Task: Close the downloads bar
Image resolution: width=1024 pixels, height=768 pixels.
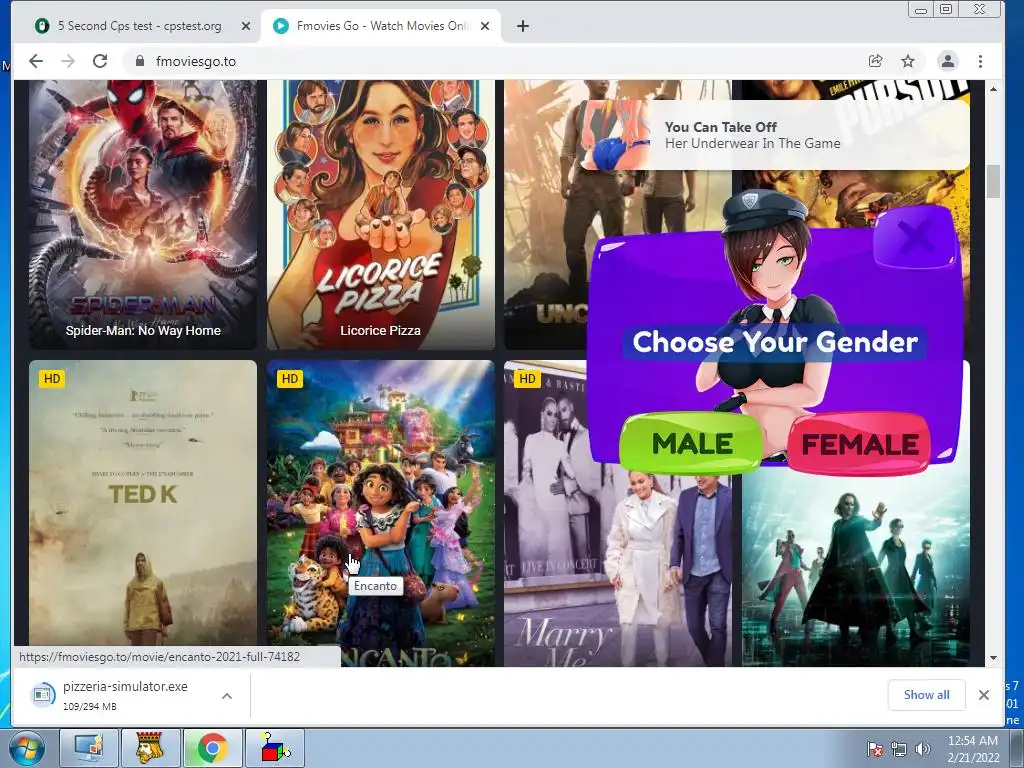Action: pos(984,695)
